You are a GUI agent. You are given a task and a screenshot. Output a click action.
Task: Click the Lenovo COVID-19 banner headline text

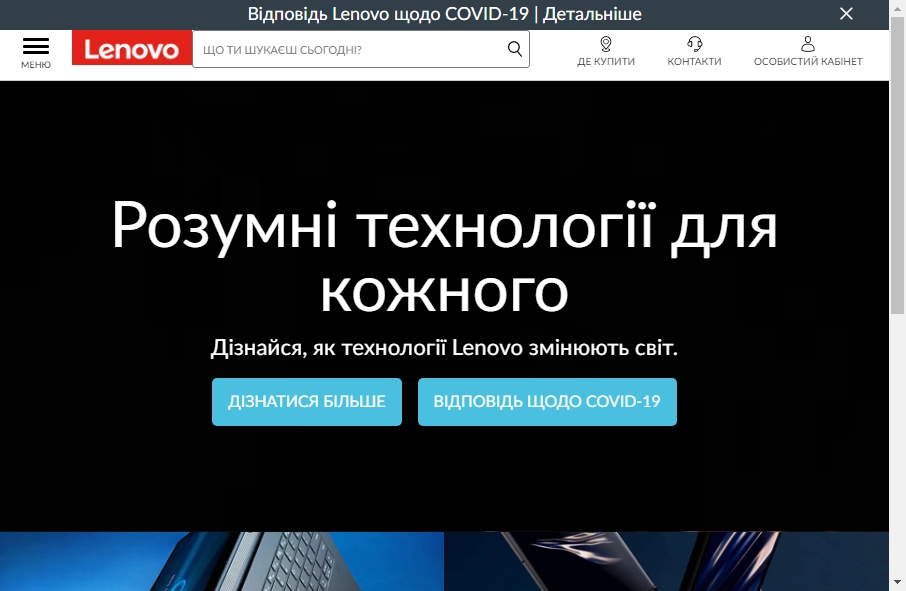(x=390, y=14)
